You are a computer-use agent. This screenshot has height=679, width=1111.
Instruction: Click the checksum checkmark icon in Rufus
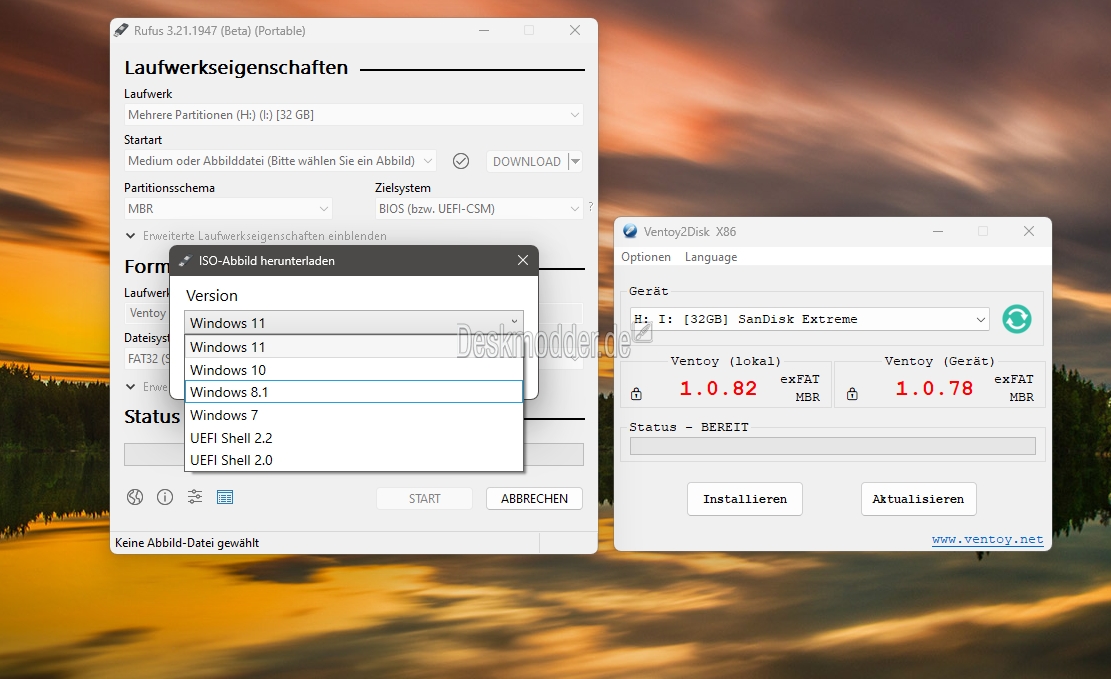461,162
